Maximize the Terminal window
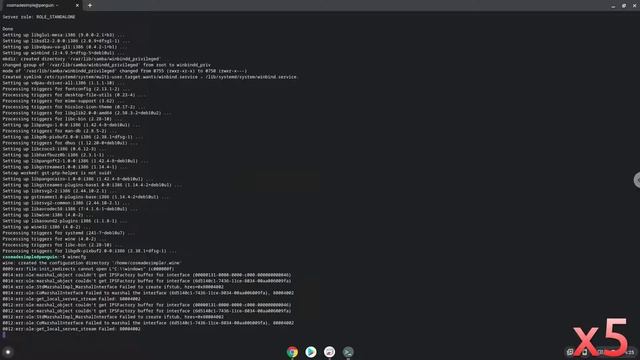Image resolution: width=640 pixels, height=360 pixels. point(624,6)
